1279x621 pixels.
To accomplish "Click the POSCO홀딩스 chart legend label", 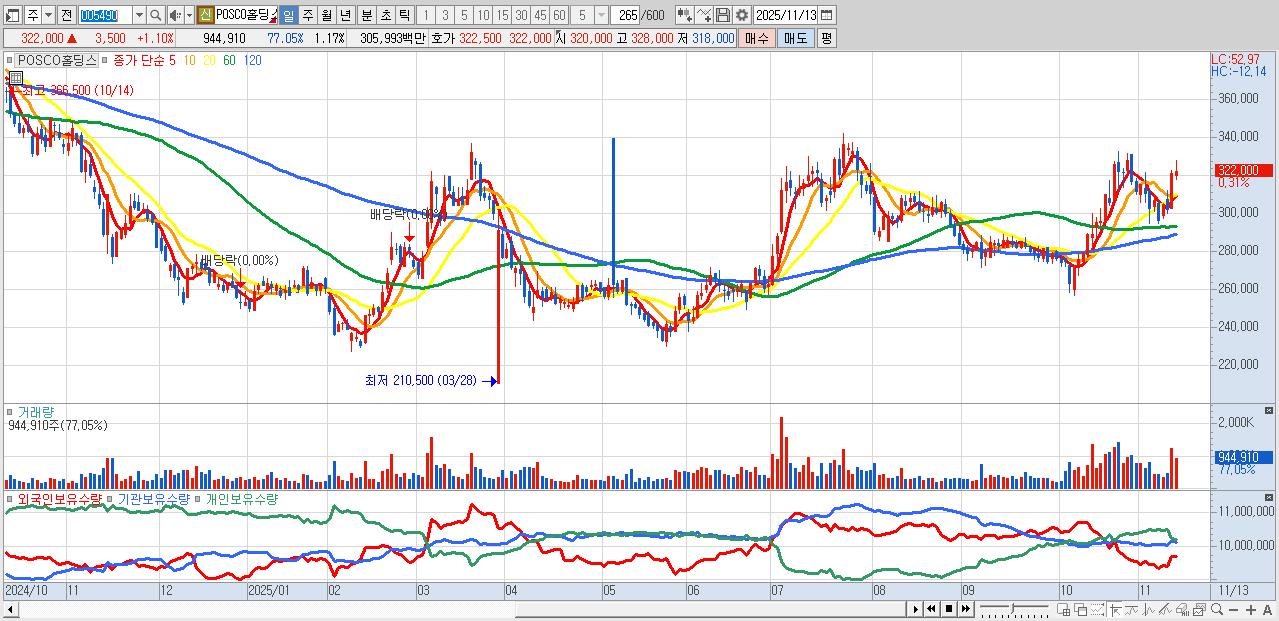I will tap(58, 60).
